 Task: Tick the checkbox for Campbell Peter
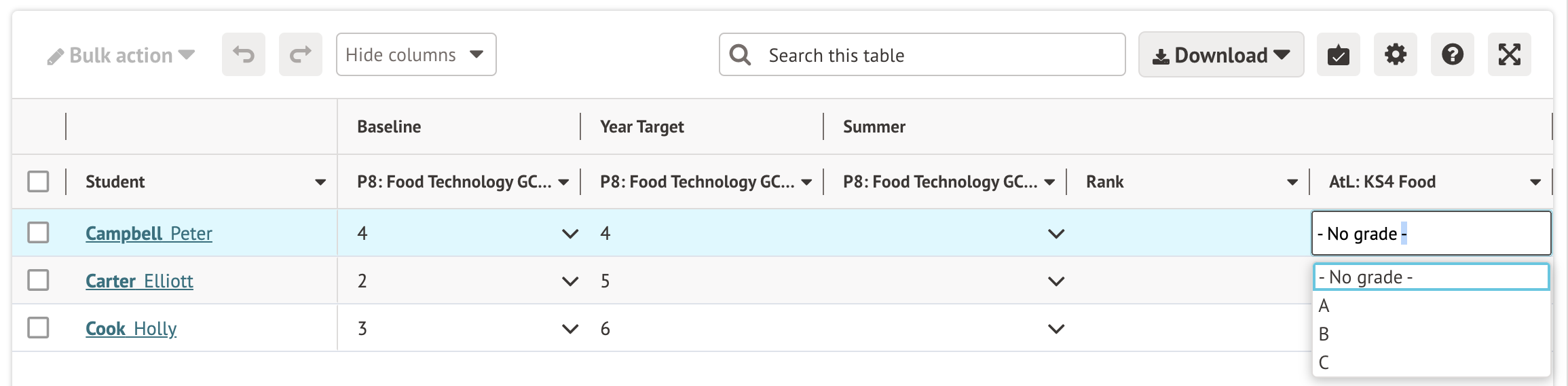coord(38,232)
